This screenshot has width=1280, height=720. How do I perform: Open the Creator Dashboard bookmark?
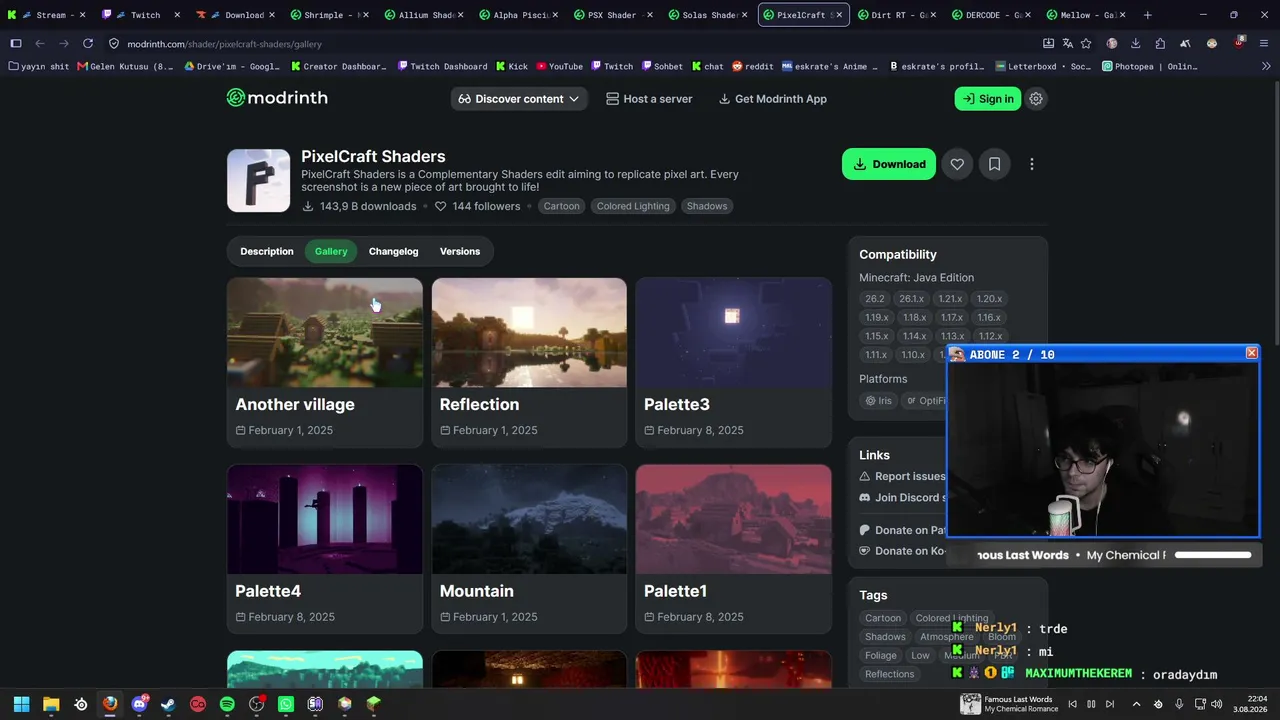339,66
